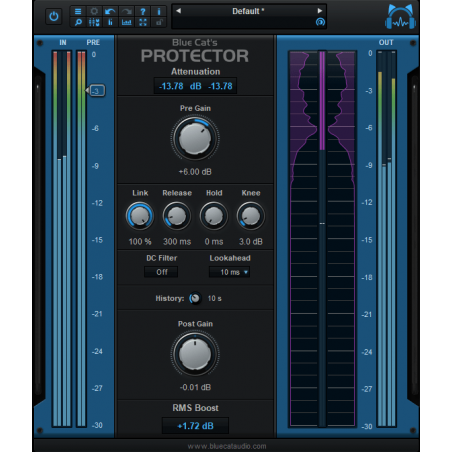Click the IN level meter

(62, 238)
